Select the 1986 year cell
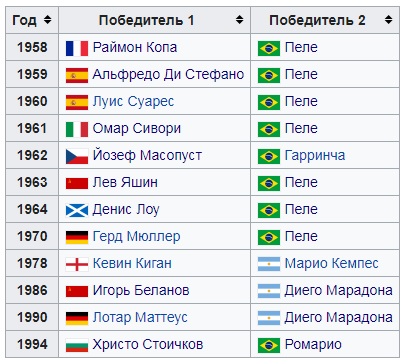406x364 pixels. (32, 290)
